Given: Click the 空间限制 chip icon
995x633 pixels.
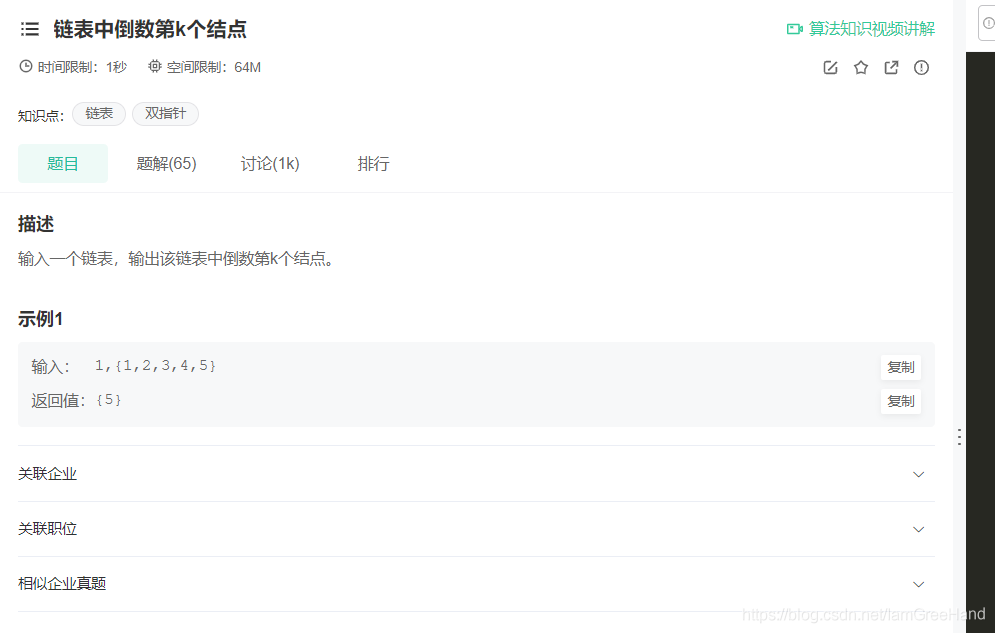Looking at the screenshot, I should point(155,66).
